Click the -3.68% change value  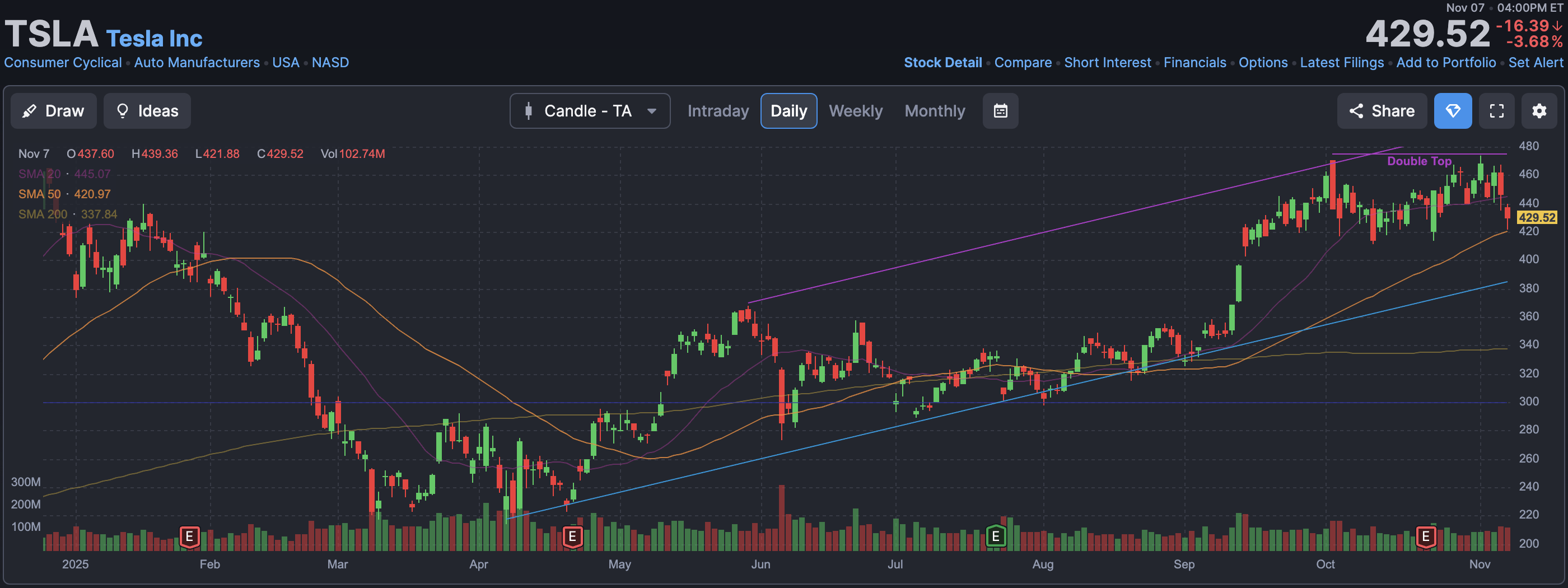pyautogui.click(x=1534, y=41)
